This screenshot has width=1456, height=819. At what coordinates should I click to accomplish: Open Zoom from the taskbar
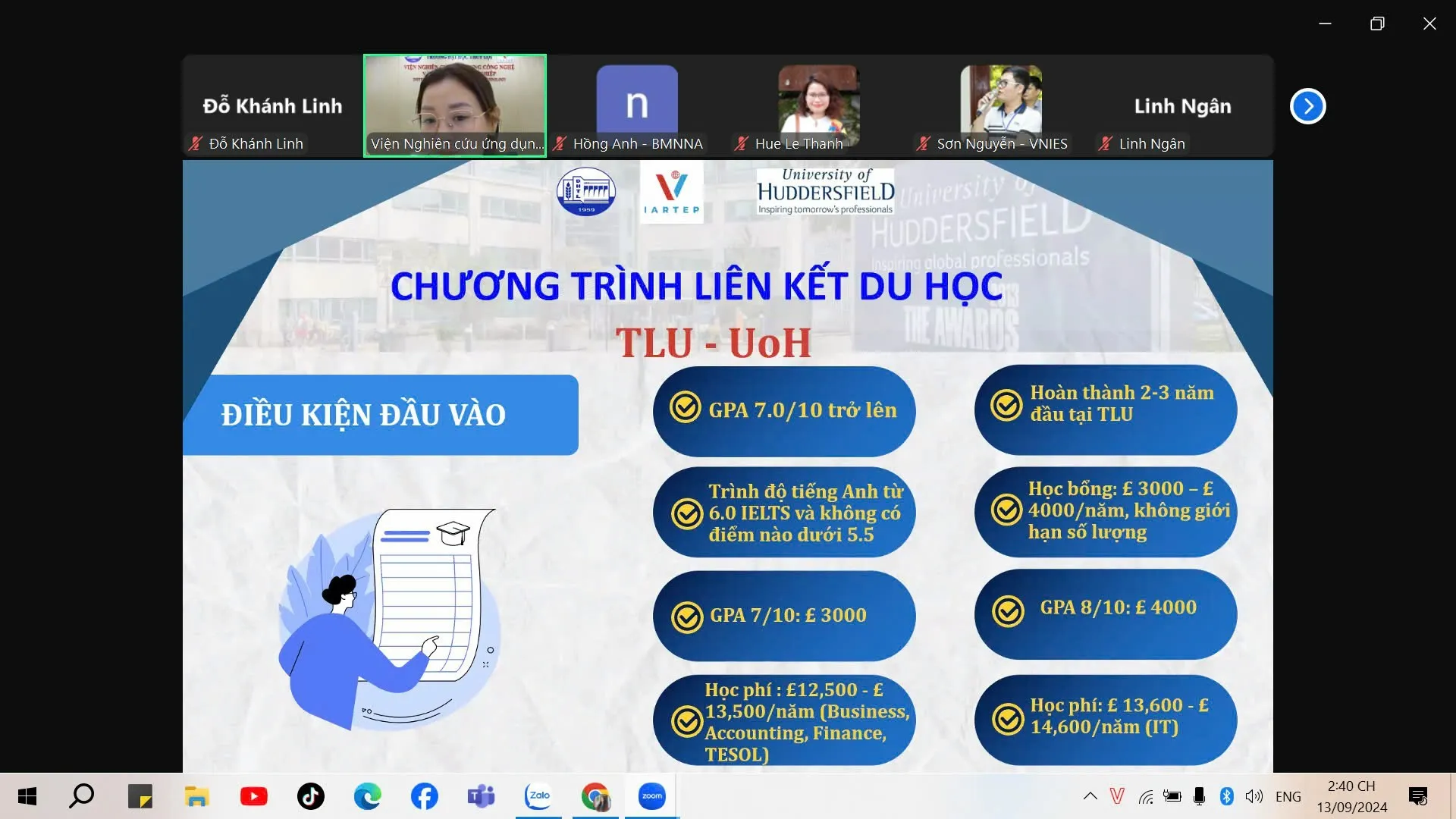pyautogui.click(x=651, y=796)
